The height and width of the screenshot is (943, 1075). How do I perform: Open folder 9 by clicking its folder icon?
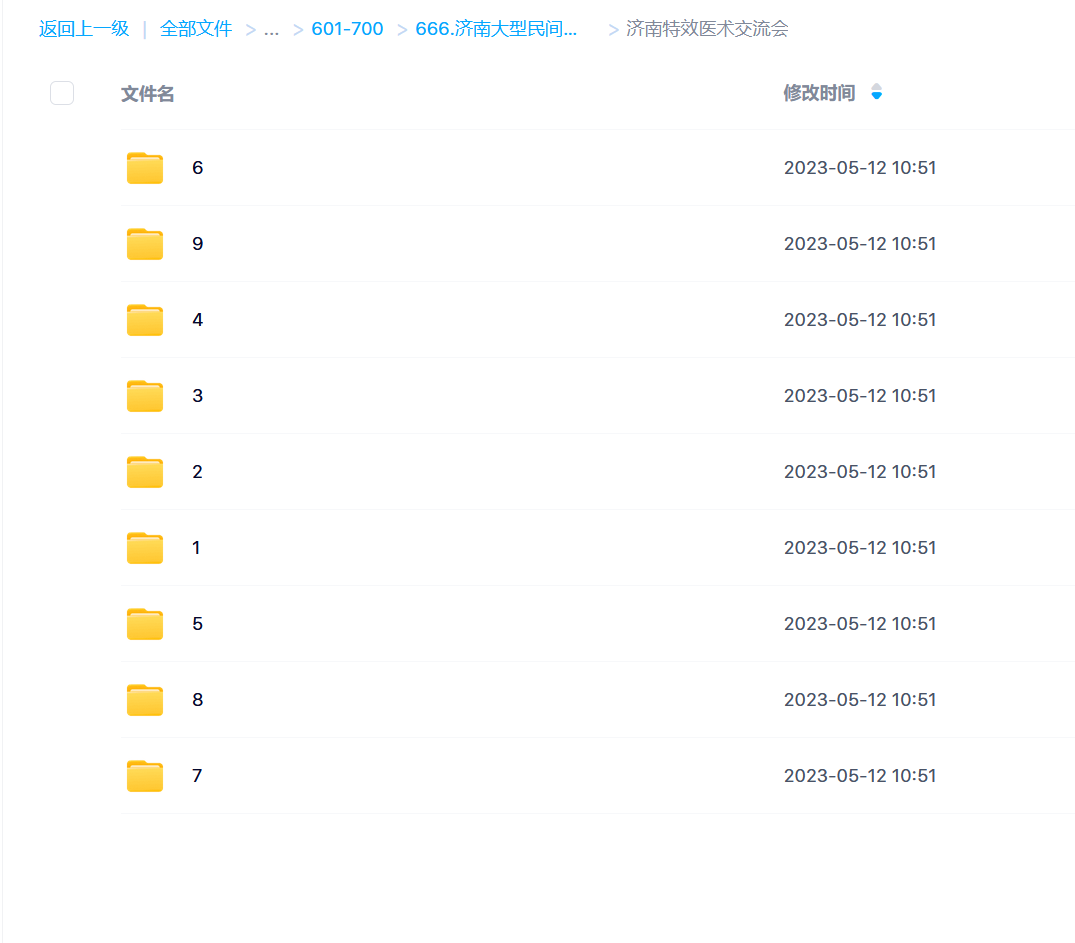(x=144, y=243)
